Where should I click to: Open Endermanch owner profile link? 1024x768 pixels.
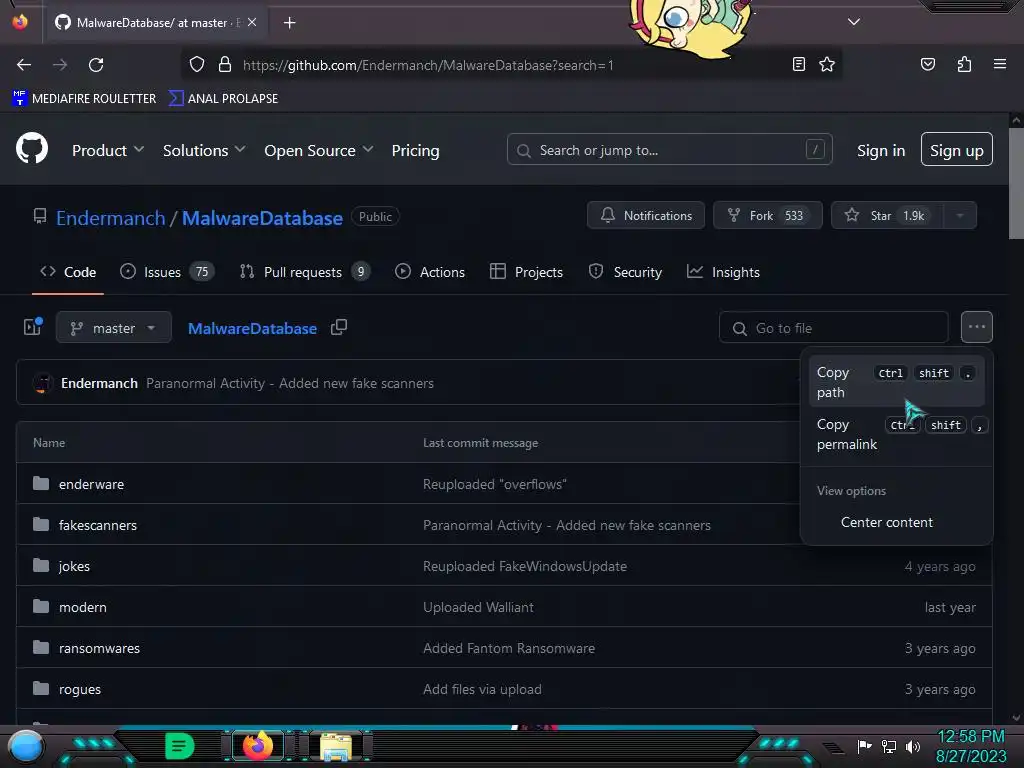(110, 217)
